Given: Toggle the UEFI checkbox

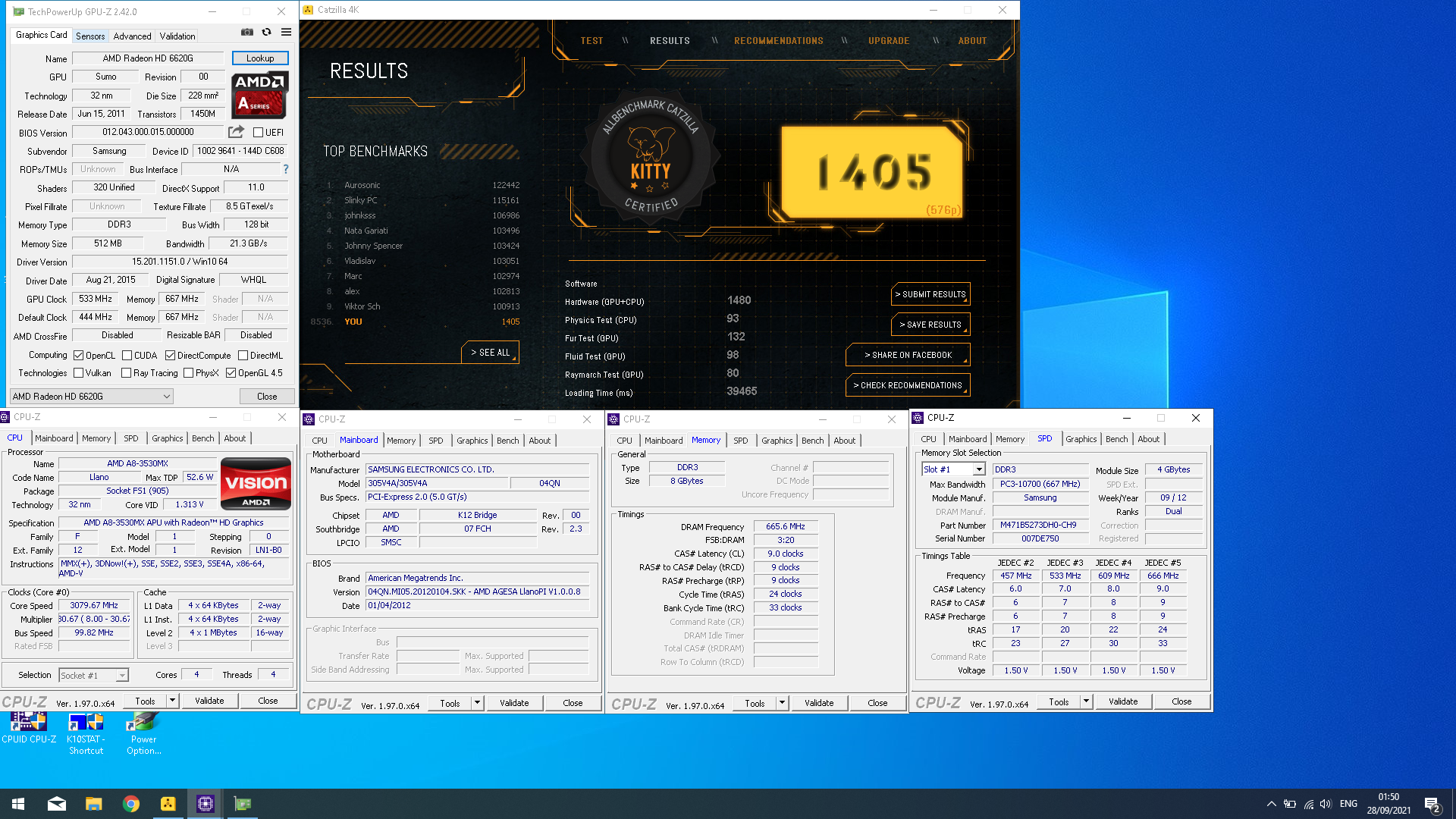Looking at the screenshot, I should pos(258,132).
